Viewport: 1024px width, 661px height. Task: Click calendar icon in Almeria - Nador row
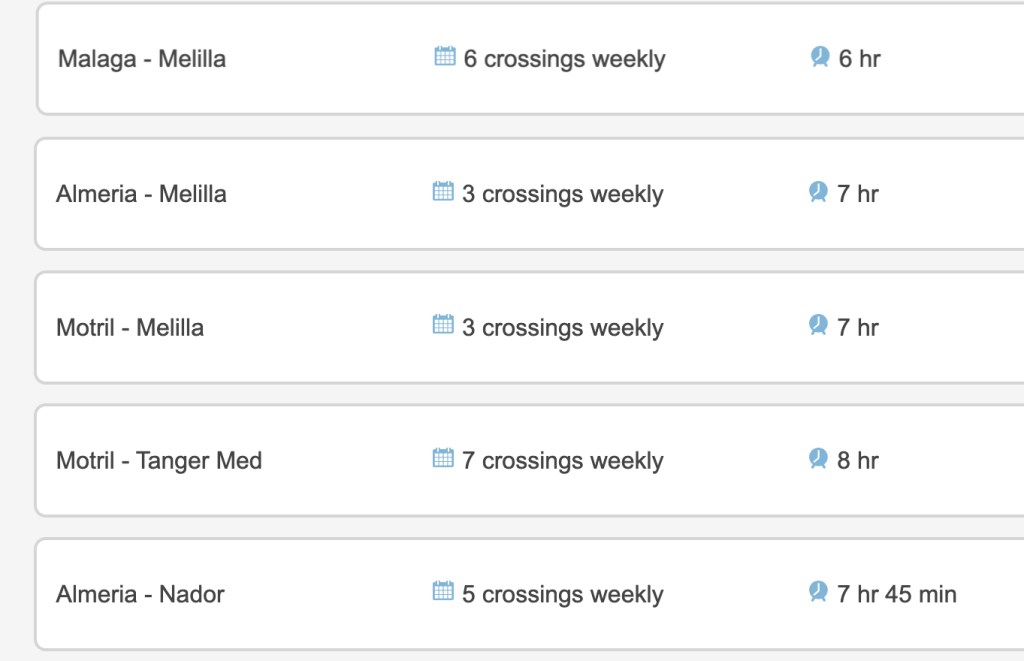[x=443, y=592]
